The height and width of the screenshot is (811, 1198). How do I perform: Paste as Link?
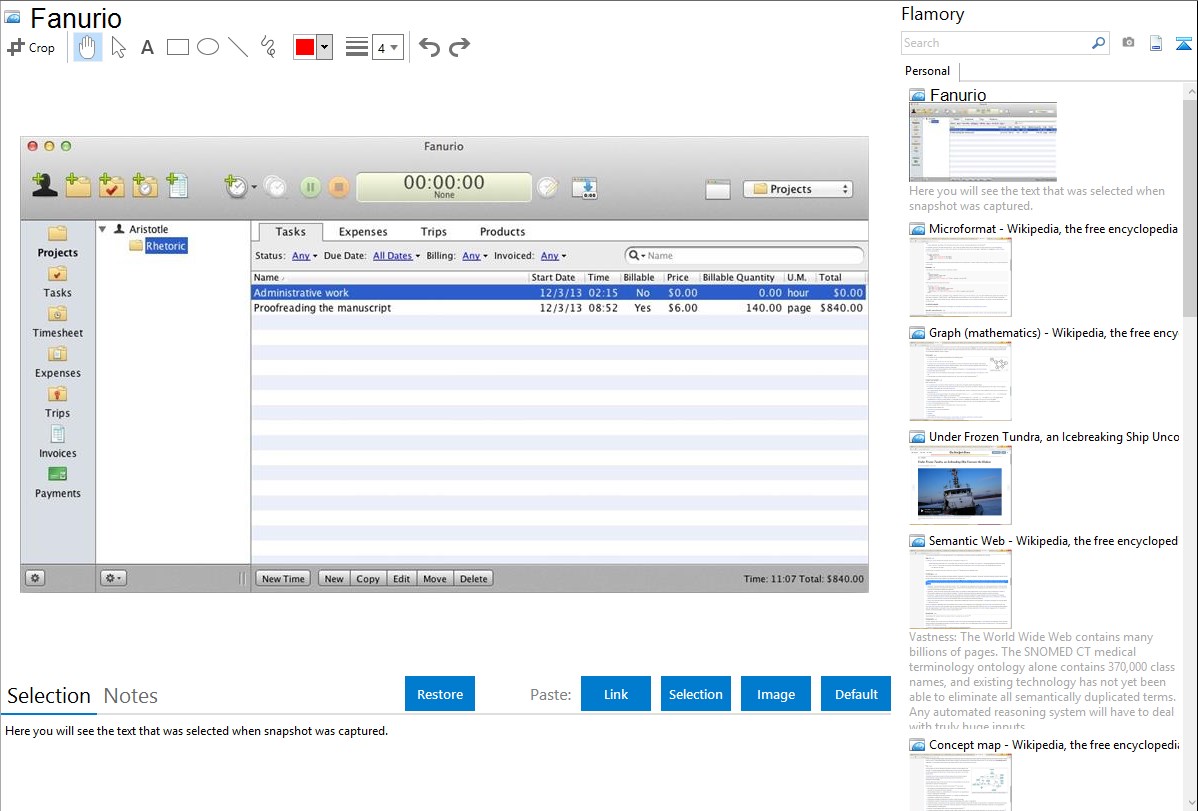point(616,694)
